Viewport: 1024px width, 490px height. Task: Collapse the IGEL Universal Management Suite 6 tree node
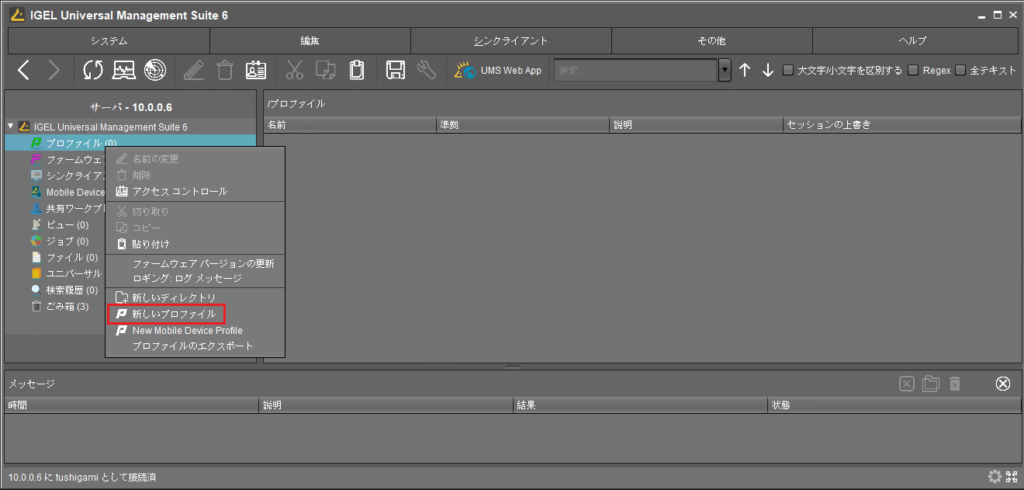coord(10,125)
